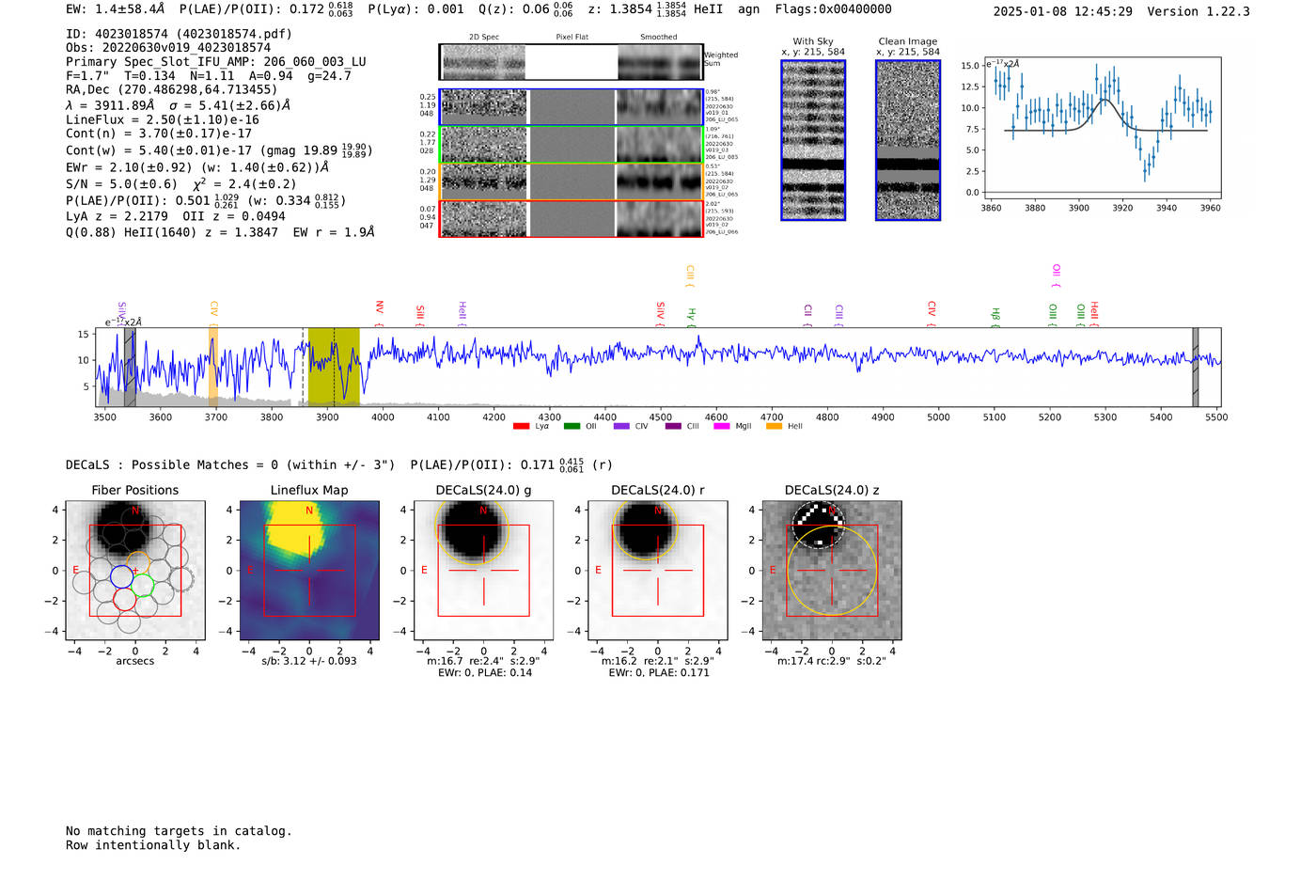
Task: Click the 's/b: 3.12 +/- 0.093' caption
Action: 309,661
